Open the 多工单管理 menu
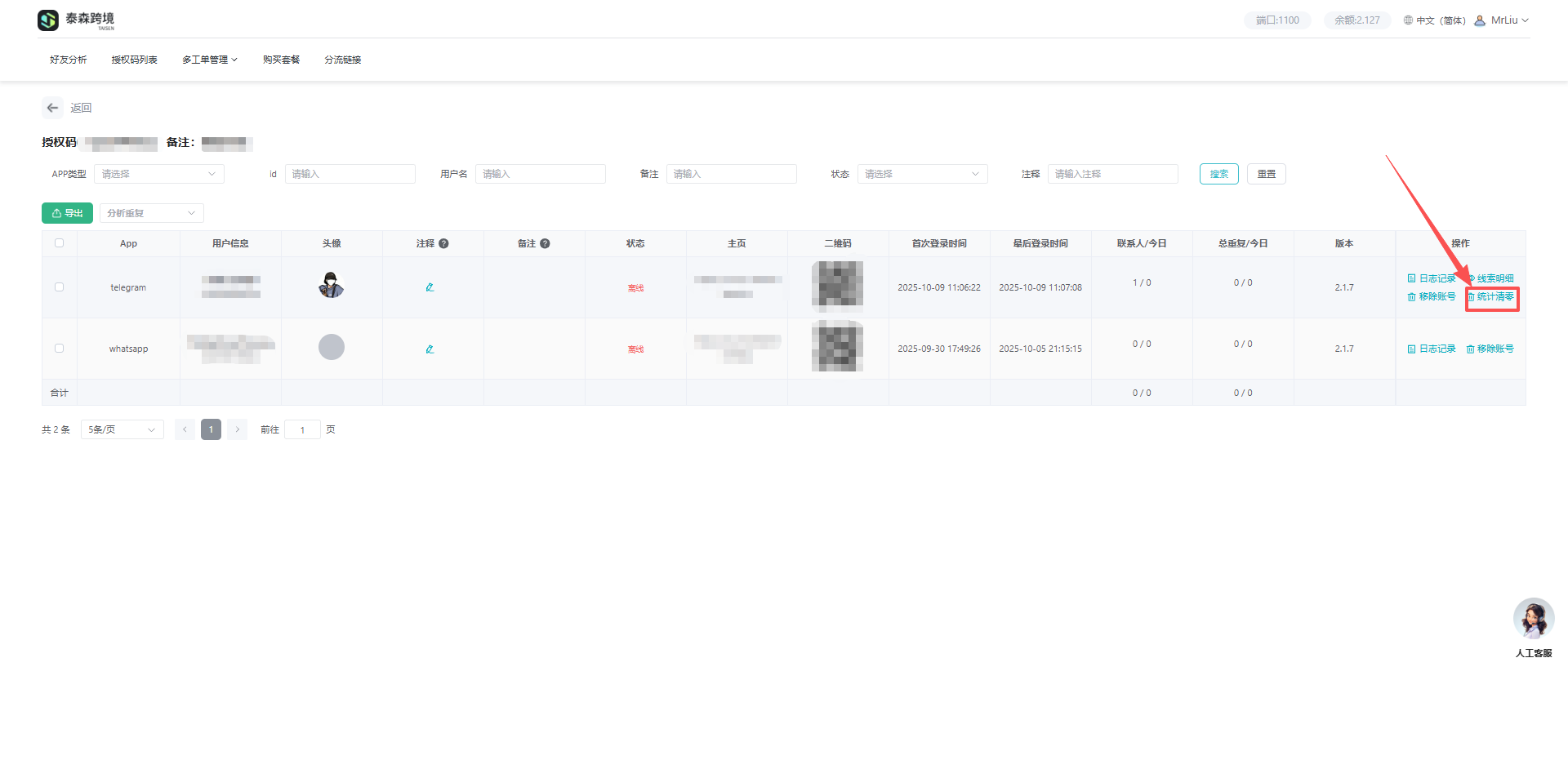 (209, 60)
